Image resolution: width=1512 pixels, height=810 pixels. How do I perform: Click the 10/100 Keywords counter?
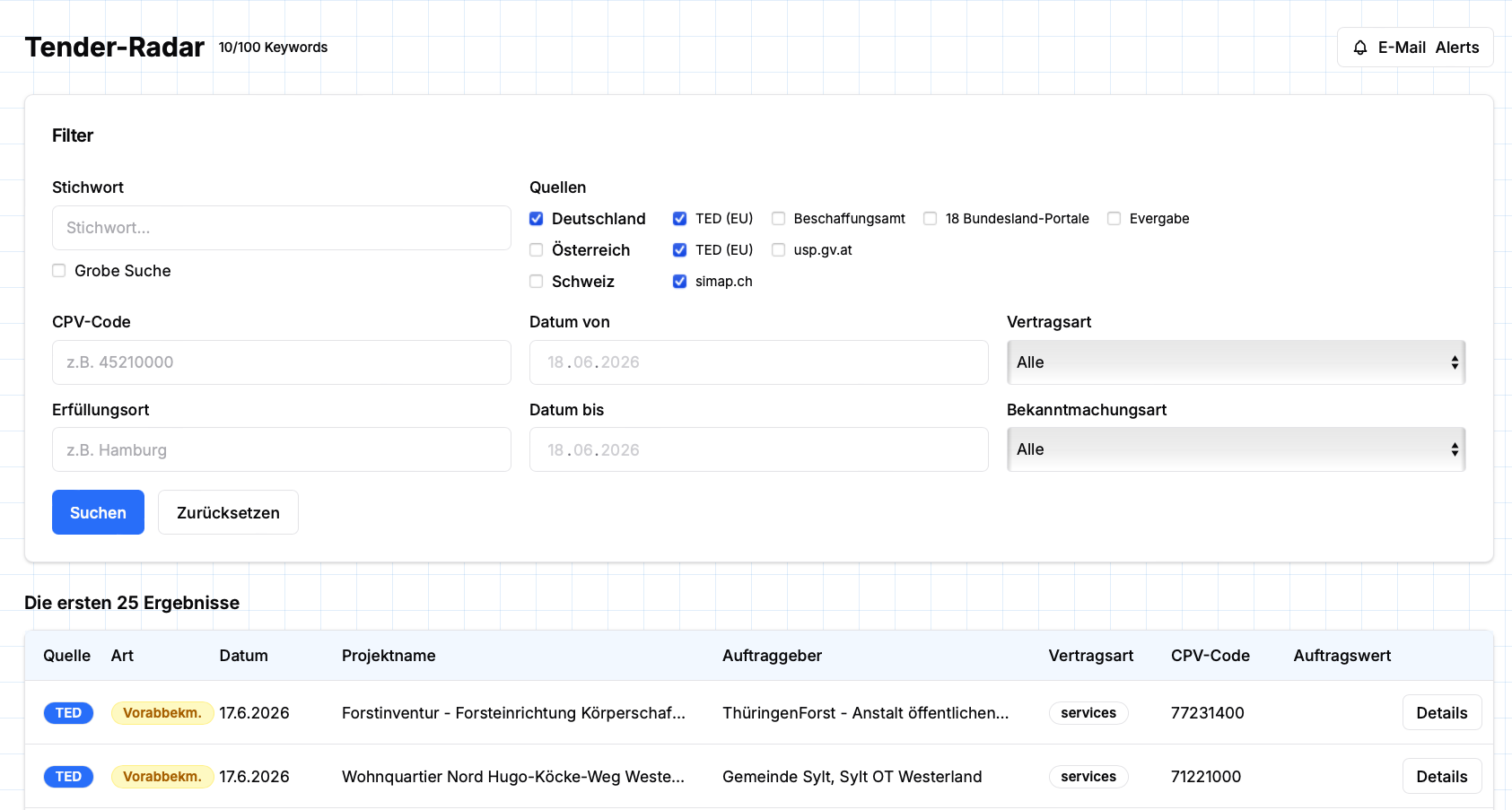[274, 48]
